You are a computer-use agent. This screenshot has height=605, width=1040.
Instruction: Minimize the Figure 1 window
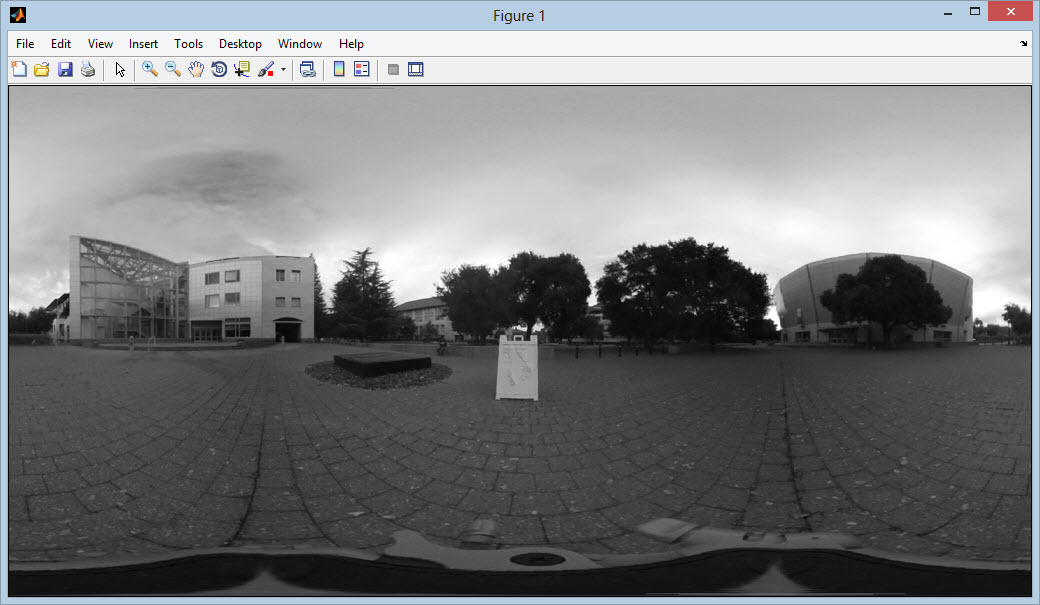948,12
